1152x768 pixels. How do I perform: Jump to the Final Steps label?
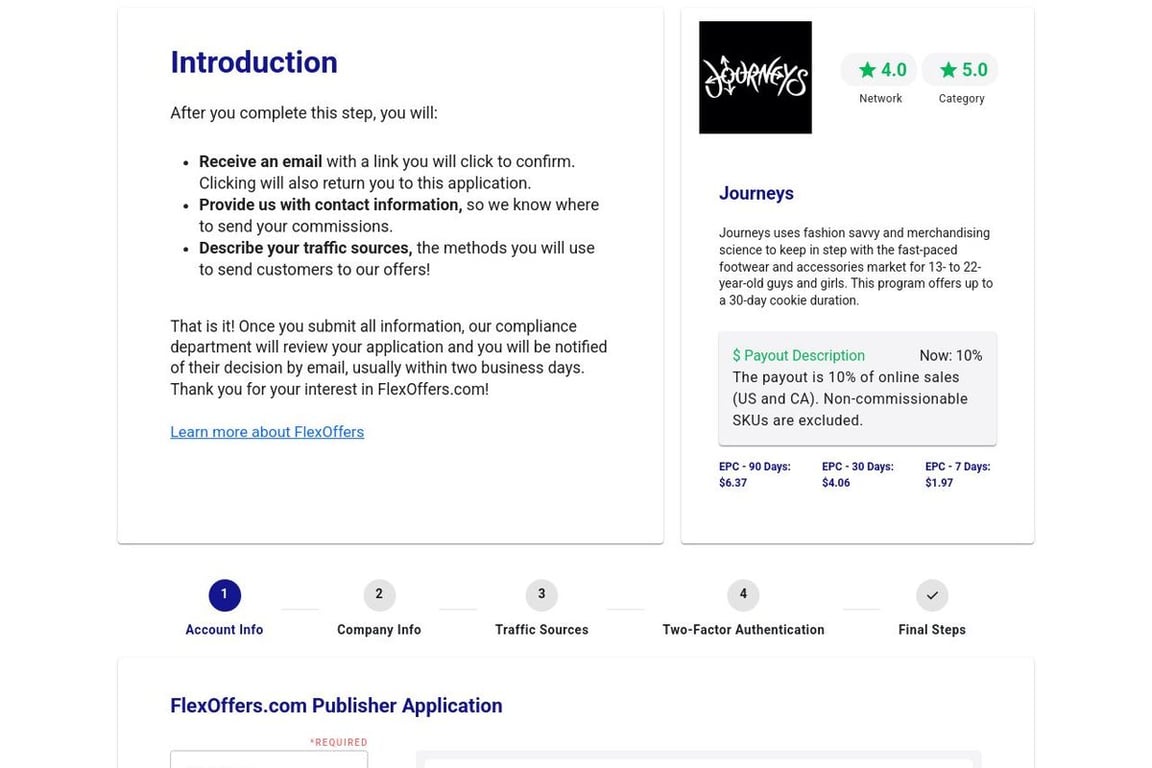coord(932,630)
